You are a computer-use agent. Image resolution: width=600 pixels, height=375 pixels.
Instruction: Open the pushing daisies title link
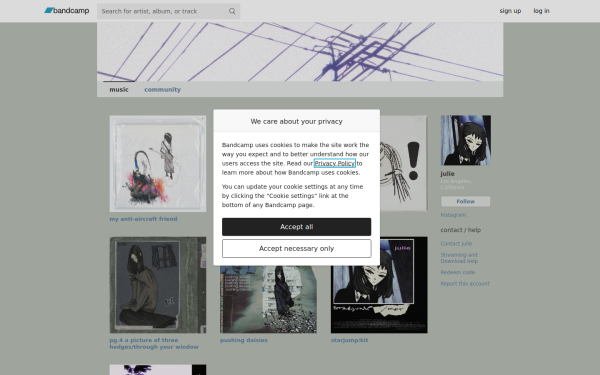tap(244, 340)
